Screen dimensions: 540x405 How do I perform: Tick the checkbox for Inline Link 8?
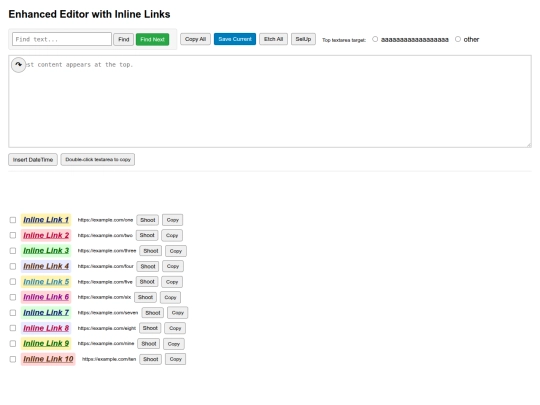click(x=13, y=328)
